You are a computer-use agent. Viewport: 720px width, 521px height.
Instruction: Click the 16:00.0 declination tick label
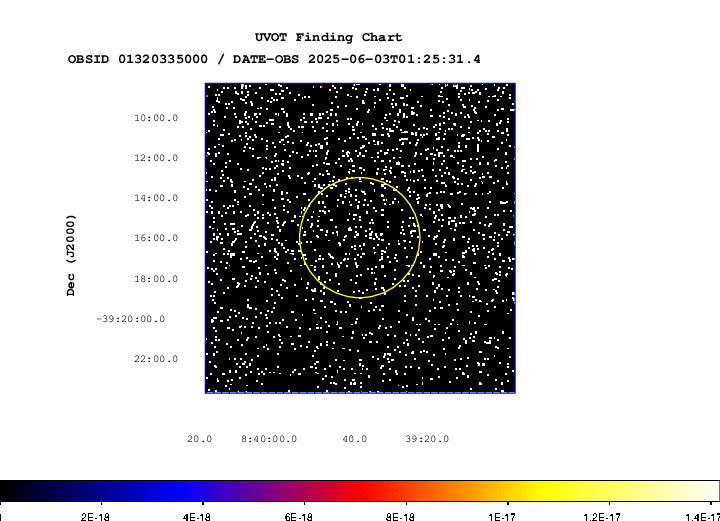(156, 238)
